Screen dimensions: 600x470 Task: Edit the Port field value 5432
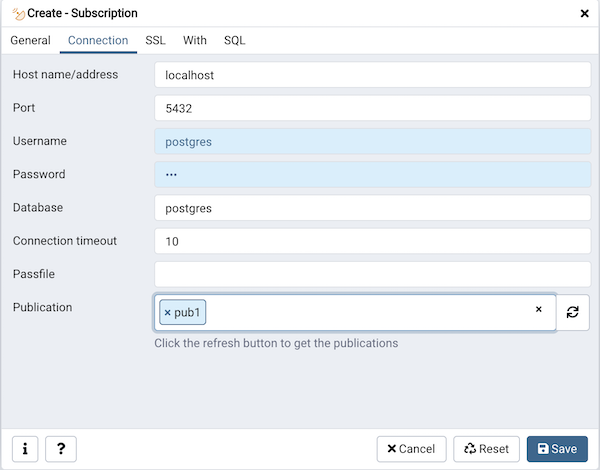tap(373, 108)
